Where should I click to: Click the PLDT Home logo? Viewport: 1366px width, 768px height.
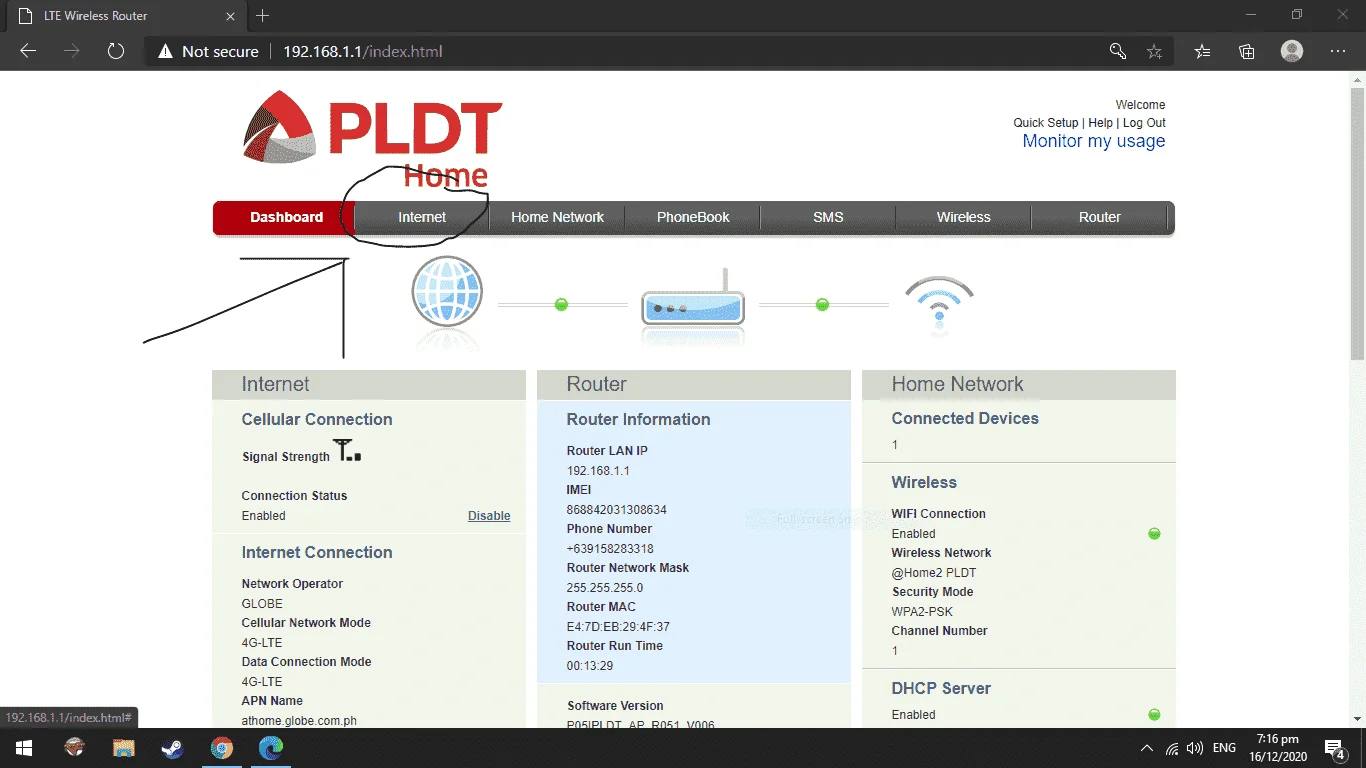372,138
